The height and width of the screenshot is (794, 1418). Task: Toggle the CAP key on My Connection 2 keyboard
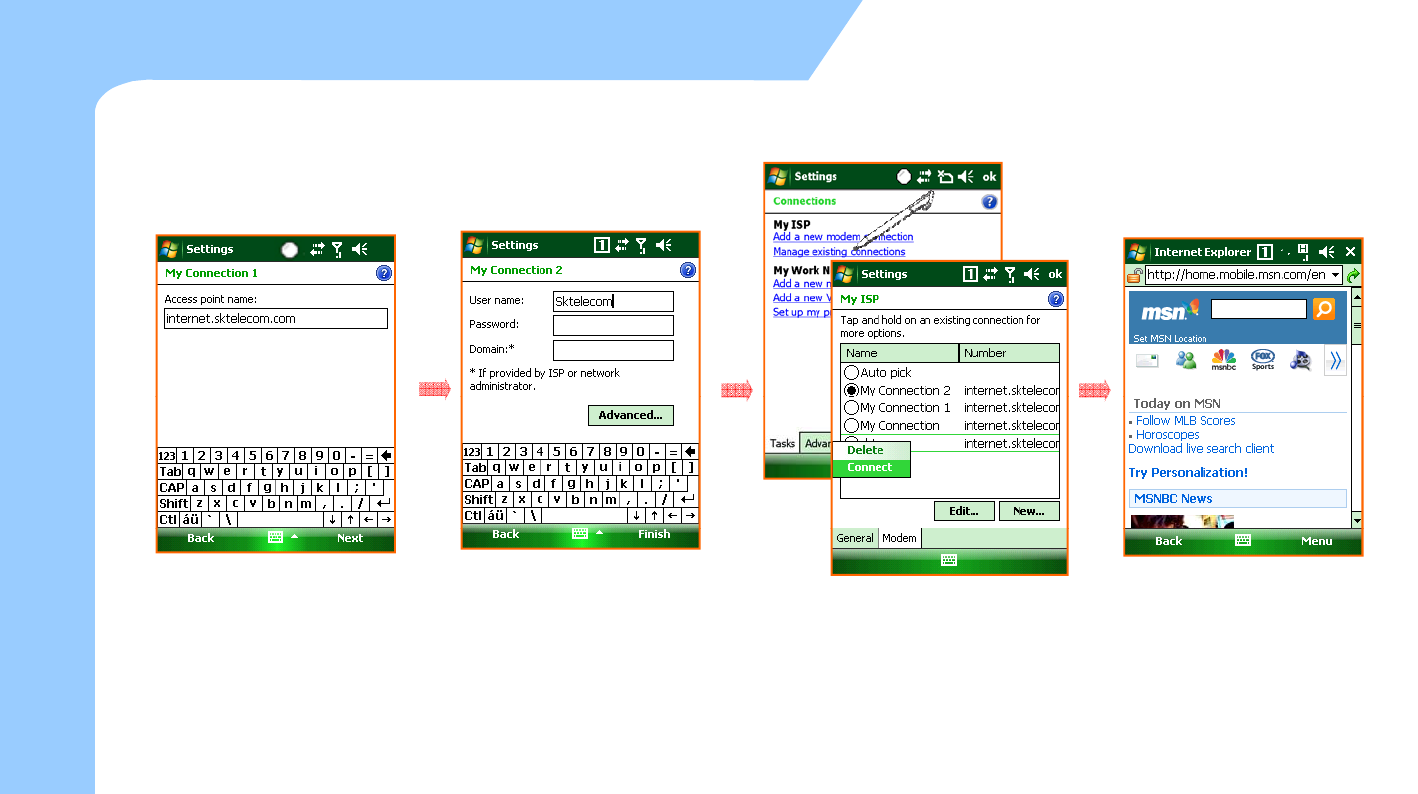point(477,484)
